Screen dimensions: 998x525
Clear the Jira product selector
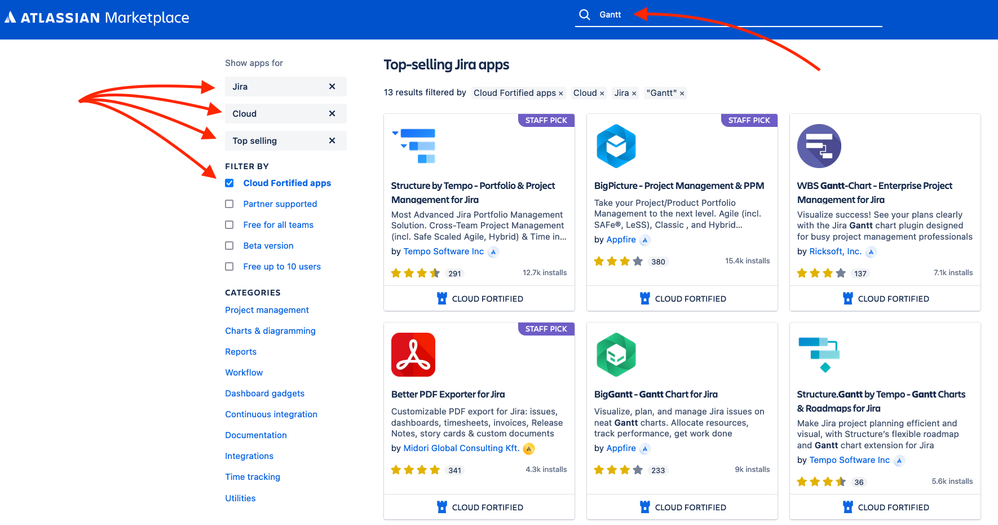(332, 87)
